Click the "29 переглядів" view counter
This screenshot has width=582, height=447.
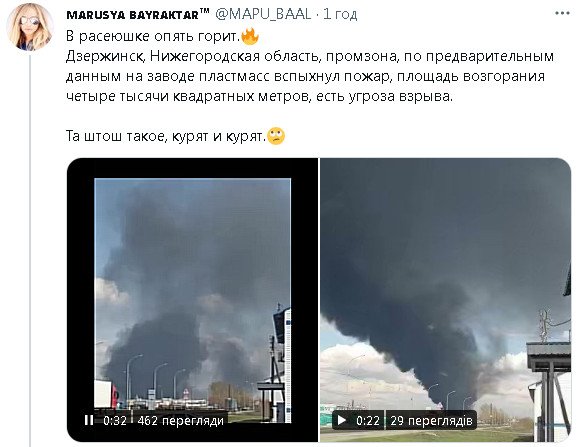[x=431, y=421]
